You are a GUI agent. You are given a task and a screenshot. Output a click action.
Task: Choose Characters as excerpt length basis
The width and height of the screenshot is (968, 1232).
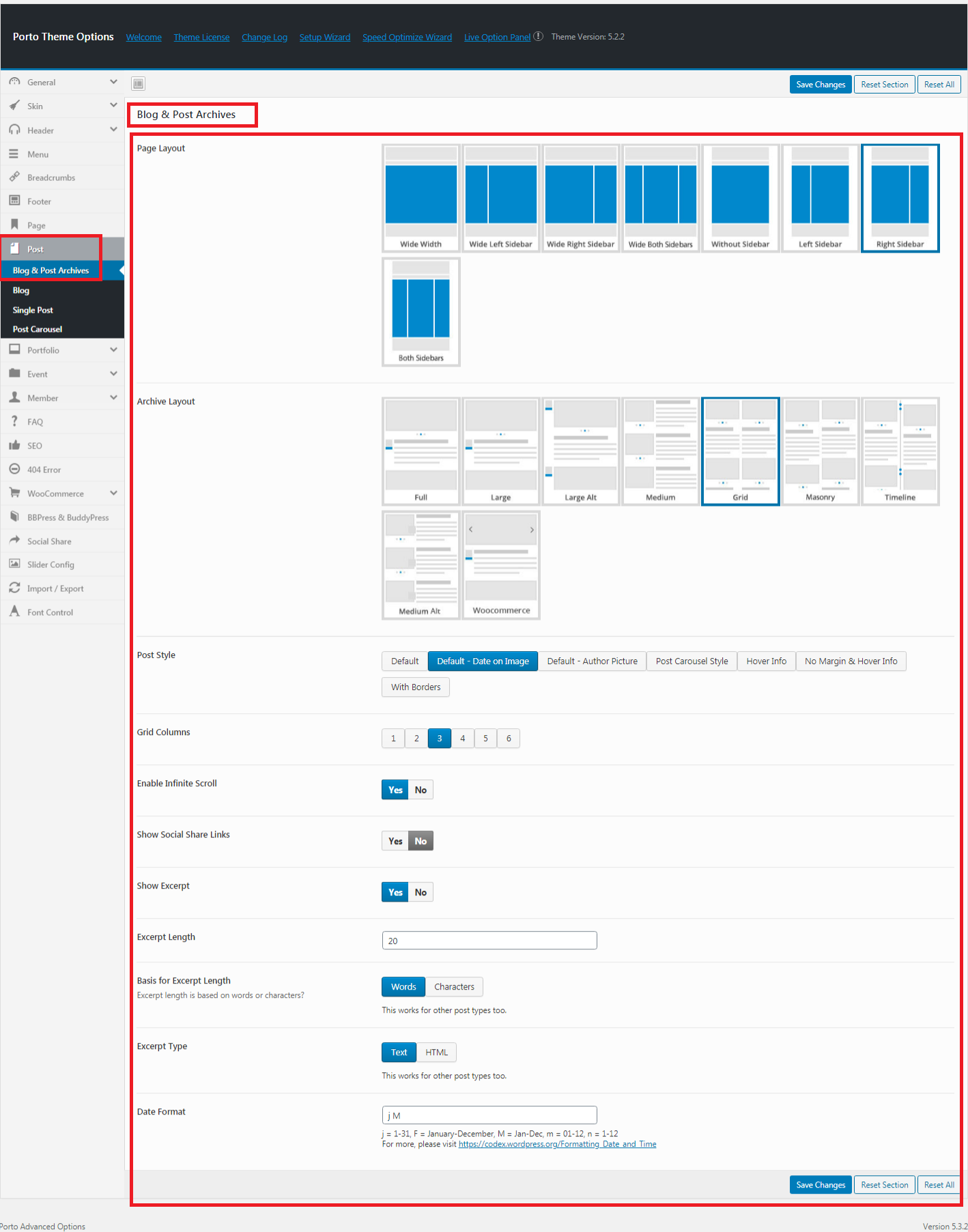[454, 987]
